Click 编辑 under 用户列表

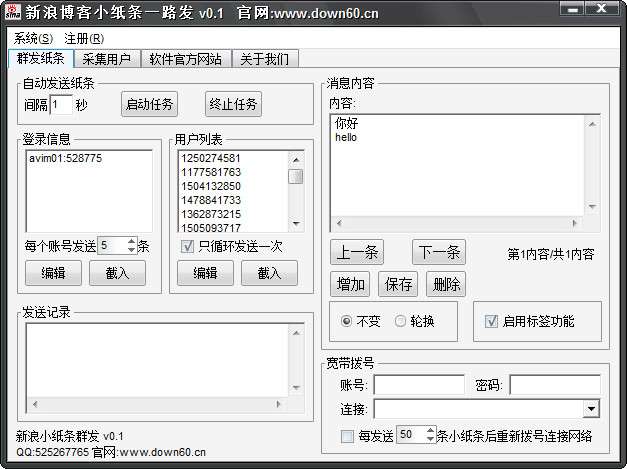205,273
